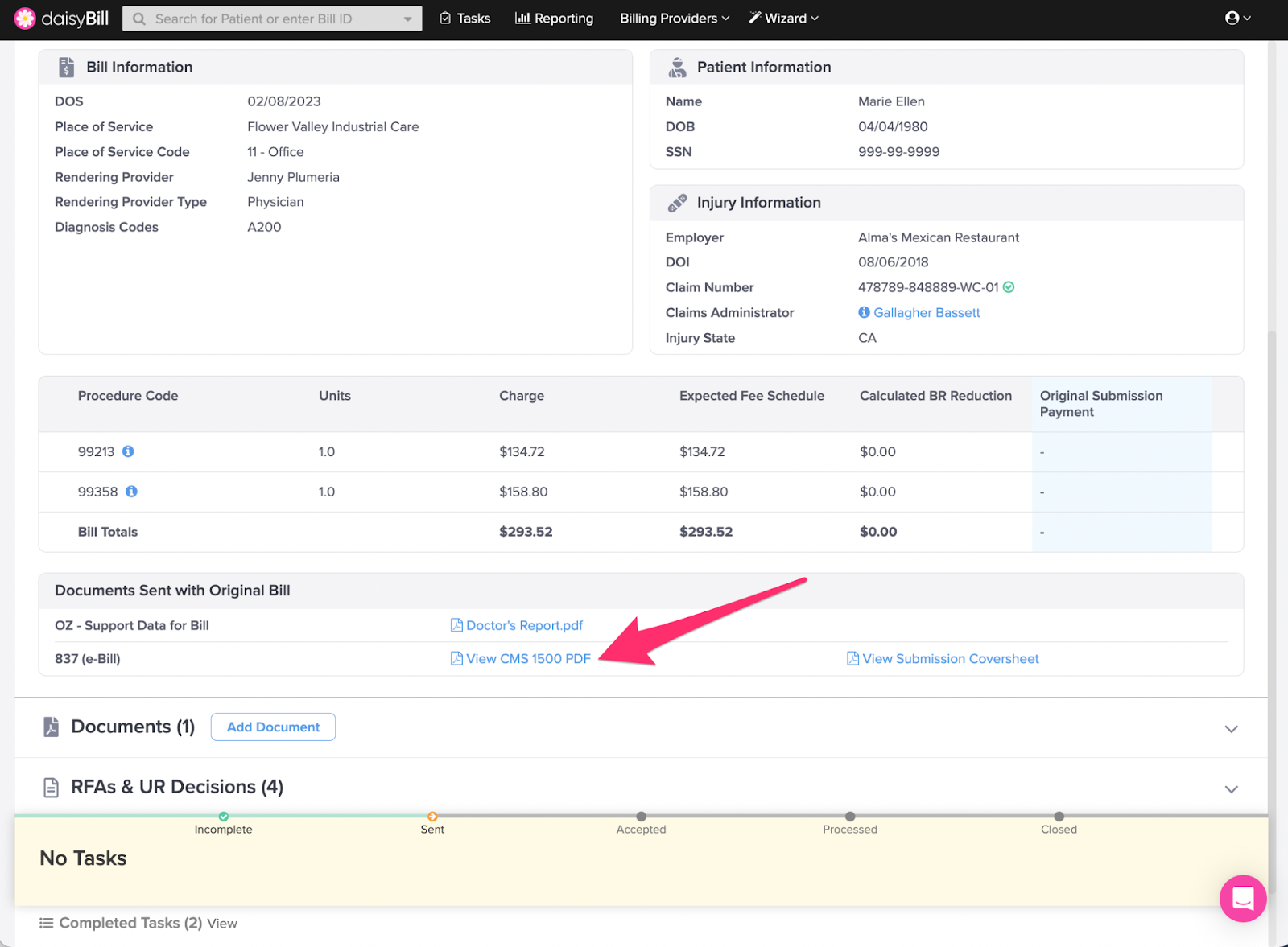Click the Injury Information bandage icon
1288x947 pixels.
pyautogui.click(x=677, y=203)
